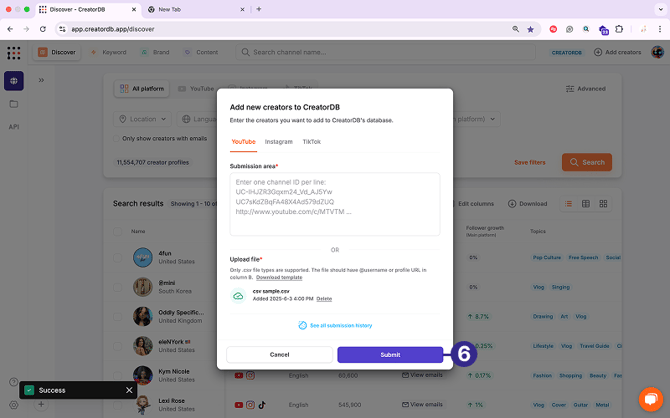The image size is (670, 418).
Task: Click the Submit button in the dialog
Action: (x=390, y=355)
